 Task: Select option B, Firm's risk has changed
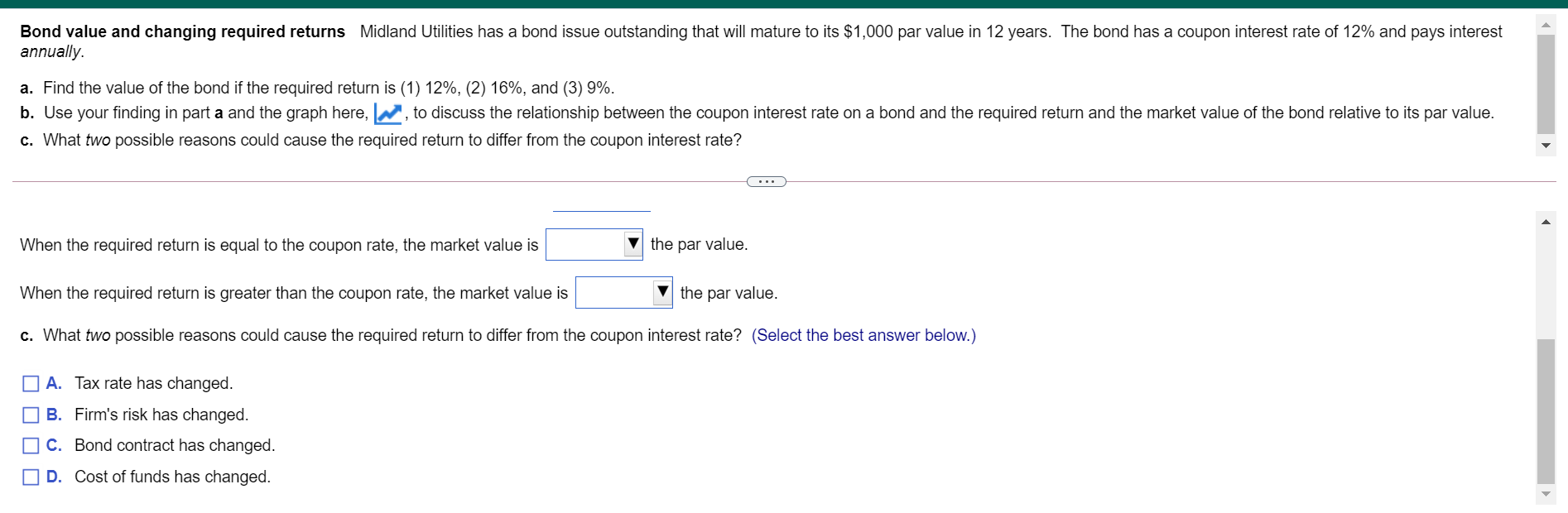pos(30,415)
